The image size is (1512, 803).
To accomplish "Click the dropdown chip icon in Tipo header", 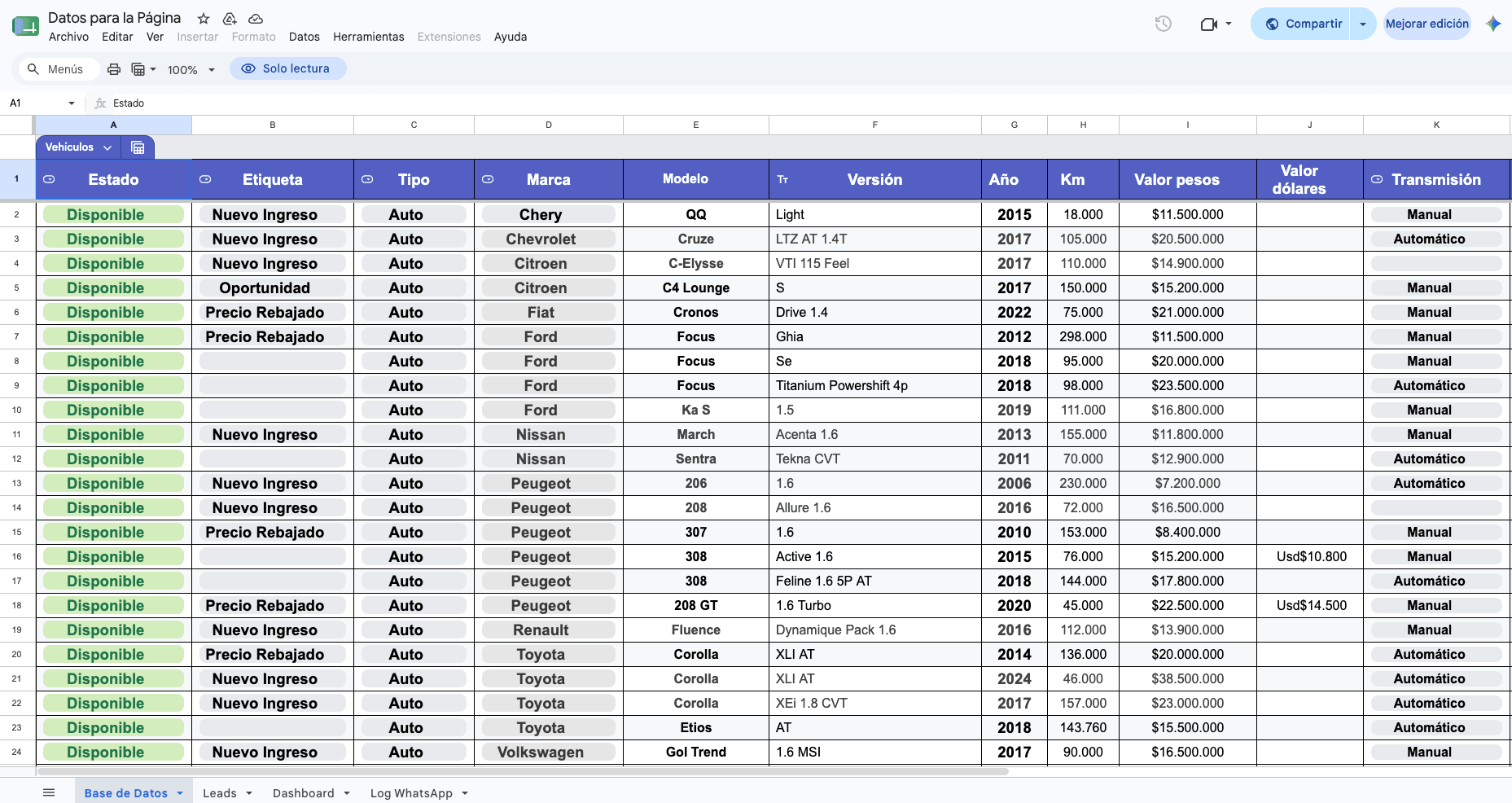I will click(367, 179).
